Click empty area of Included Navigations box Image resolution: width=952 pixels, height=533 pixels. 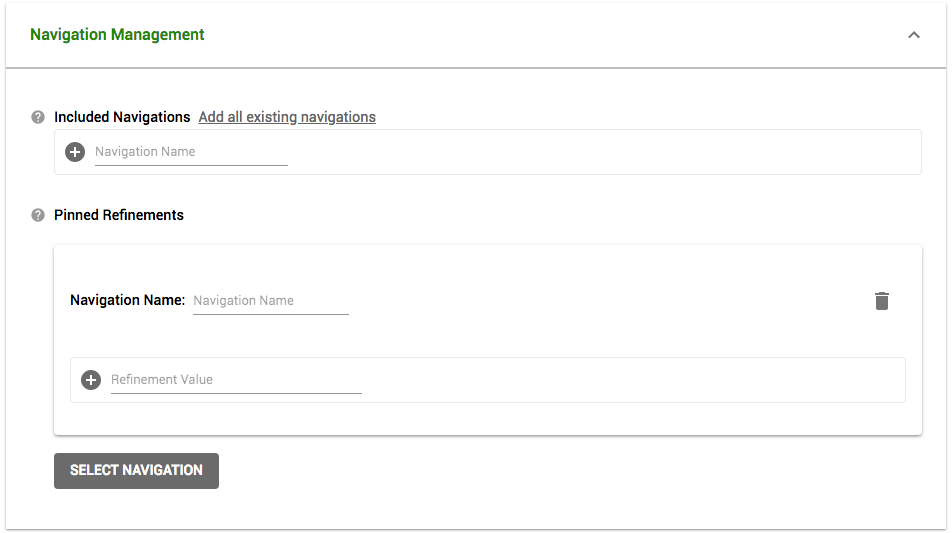pyautogui.click(x=600, y=152)
